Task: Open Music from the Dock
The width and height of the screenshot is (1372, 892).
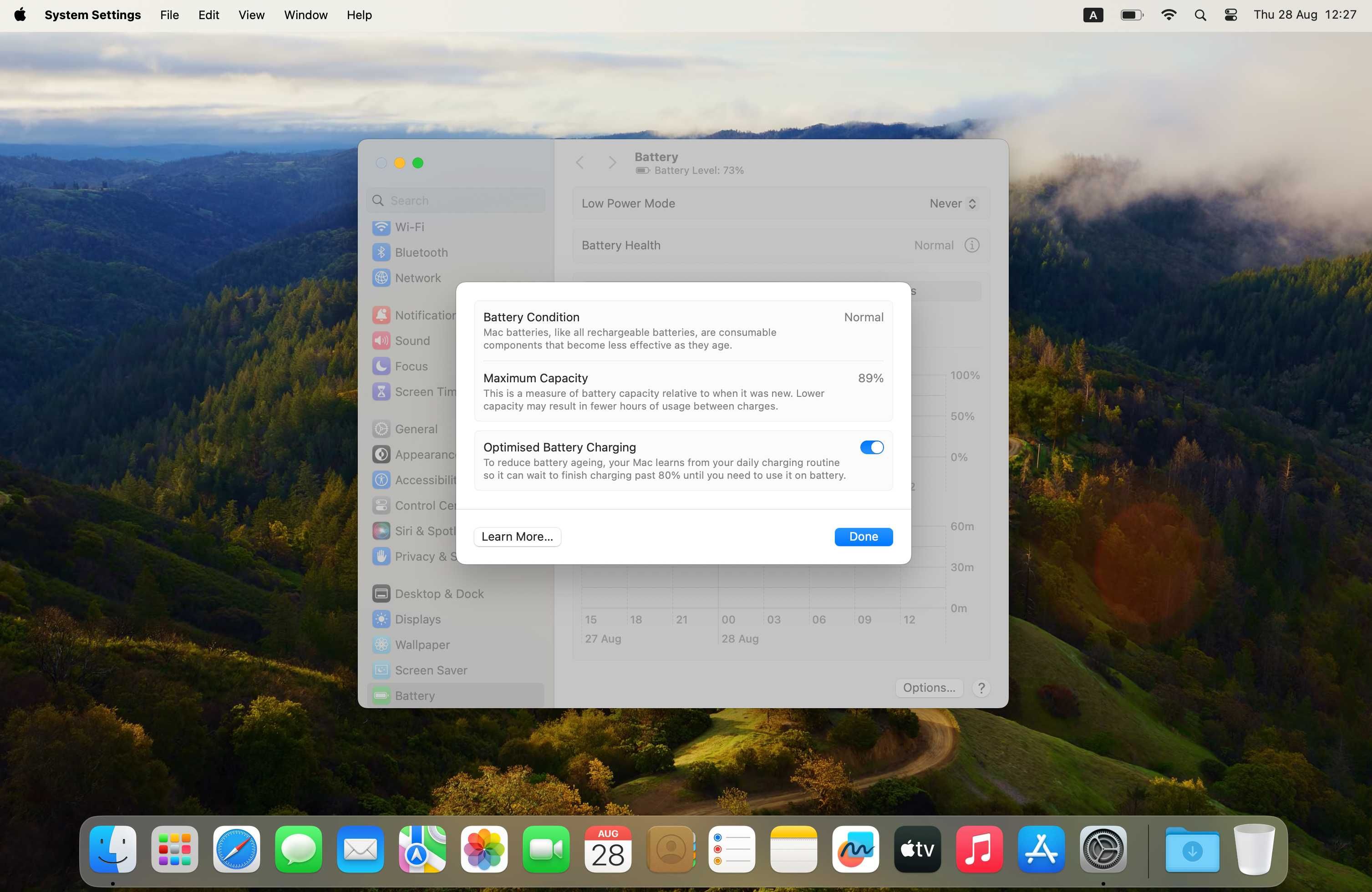Action: tap(979, 849)
